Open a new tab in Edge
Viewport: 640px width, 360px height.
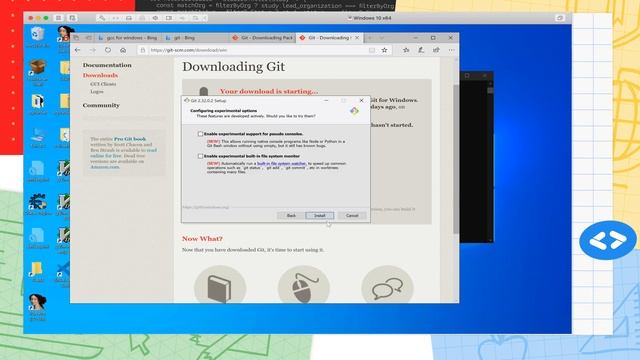pos(370,38)
